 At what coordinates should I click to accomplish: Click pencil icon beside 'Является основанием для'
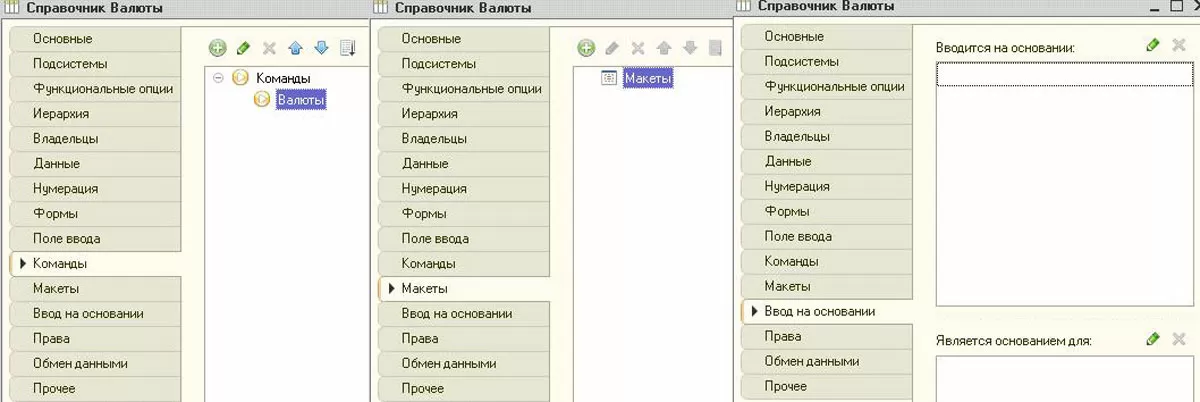[x=1153, y=339]
